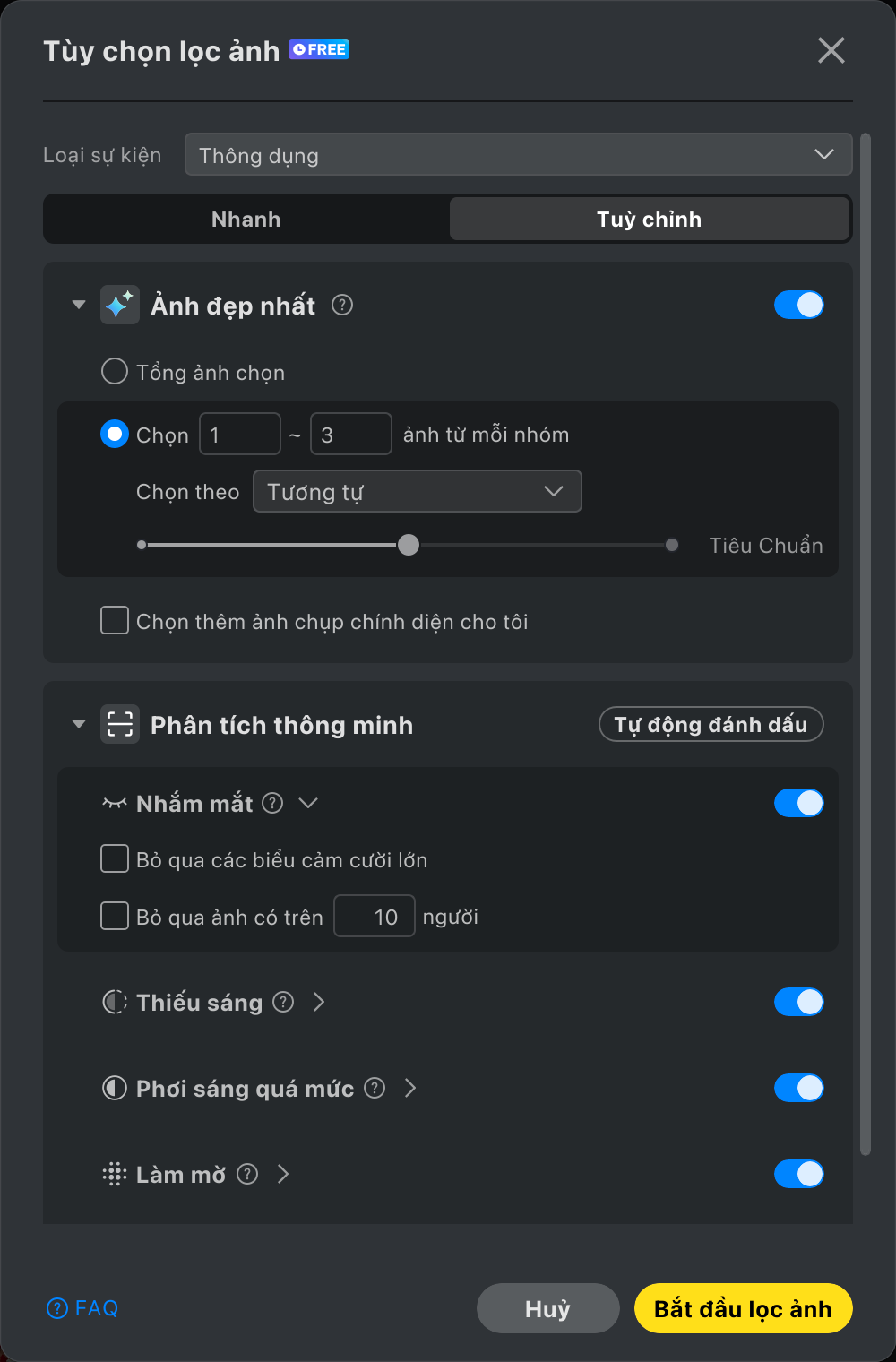Image resolution: width=896 pixels, height=1362 pixels.
Task: Click the Phân tích thông minh scan icon
Action: 120,725
